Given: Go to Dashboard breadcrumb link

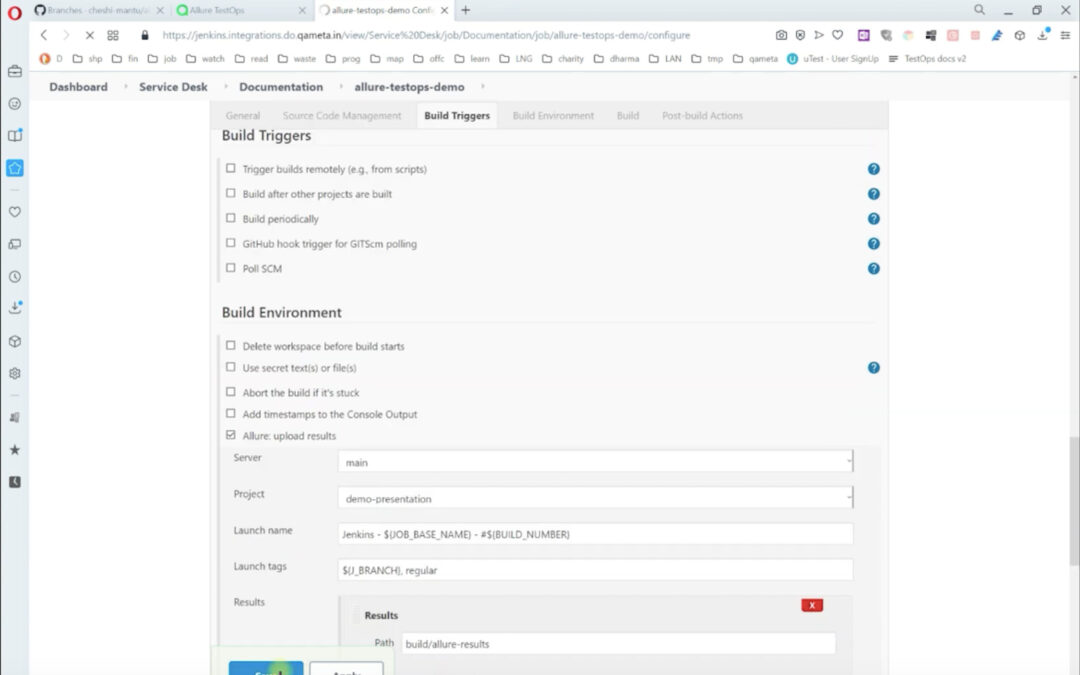Looking at the screenshot, I should 78,87.
